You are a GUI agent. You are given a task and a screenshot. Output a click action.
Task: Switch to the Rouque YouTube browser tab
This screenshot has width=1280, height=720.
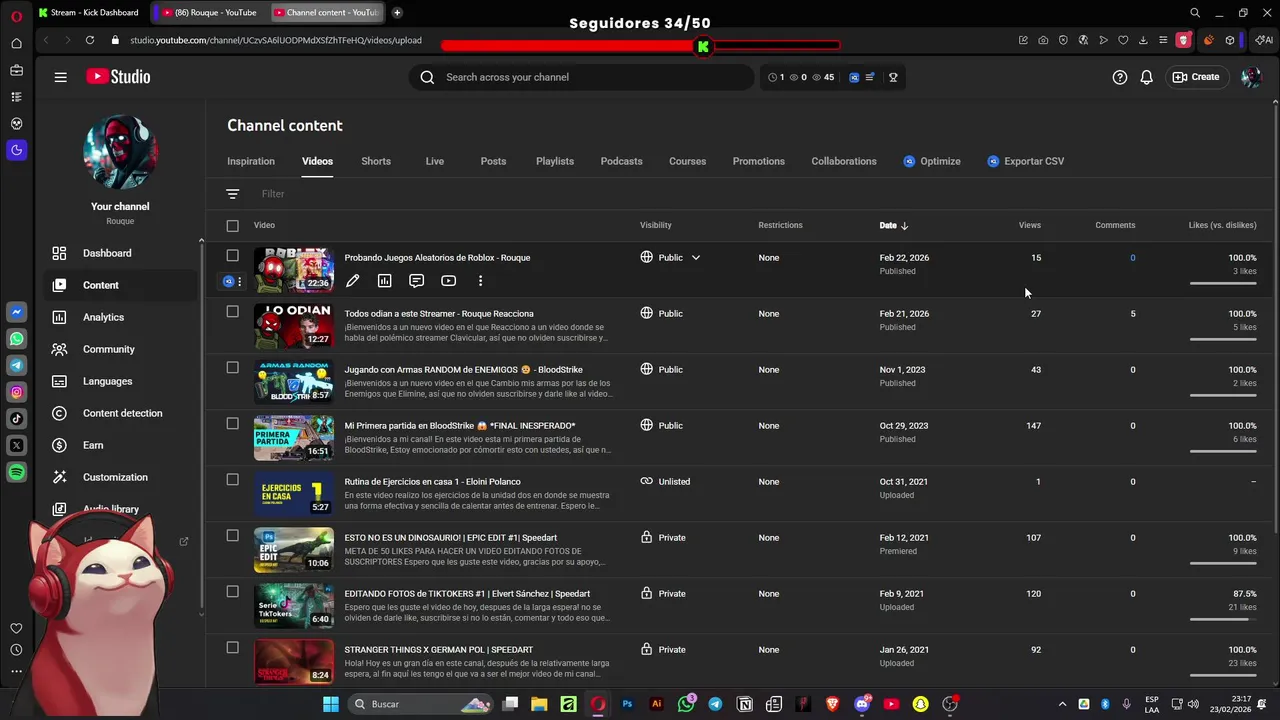tap(210, 12)
